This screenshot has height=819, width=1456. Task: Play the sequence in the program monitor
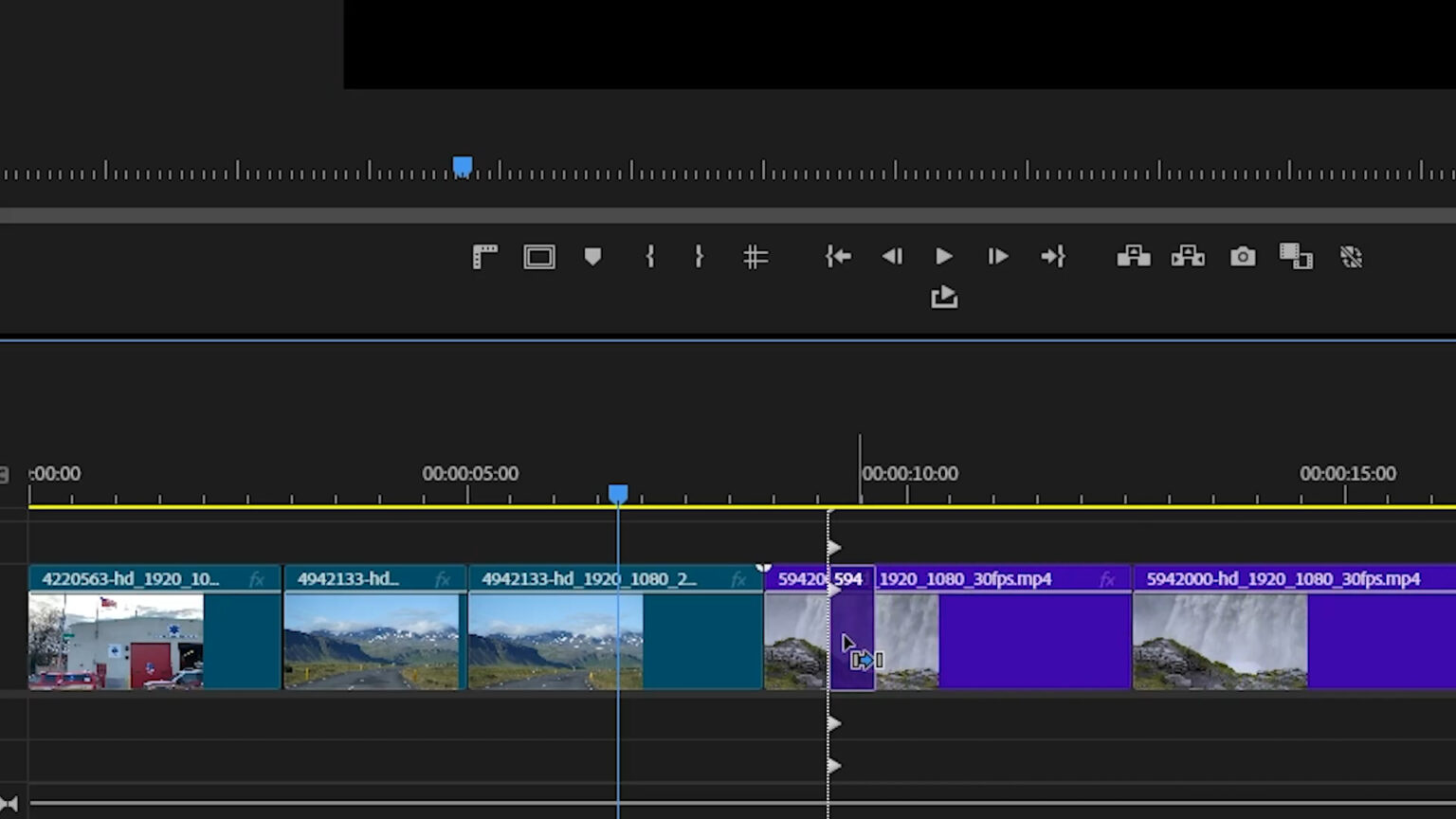click(x=943, y=256)
